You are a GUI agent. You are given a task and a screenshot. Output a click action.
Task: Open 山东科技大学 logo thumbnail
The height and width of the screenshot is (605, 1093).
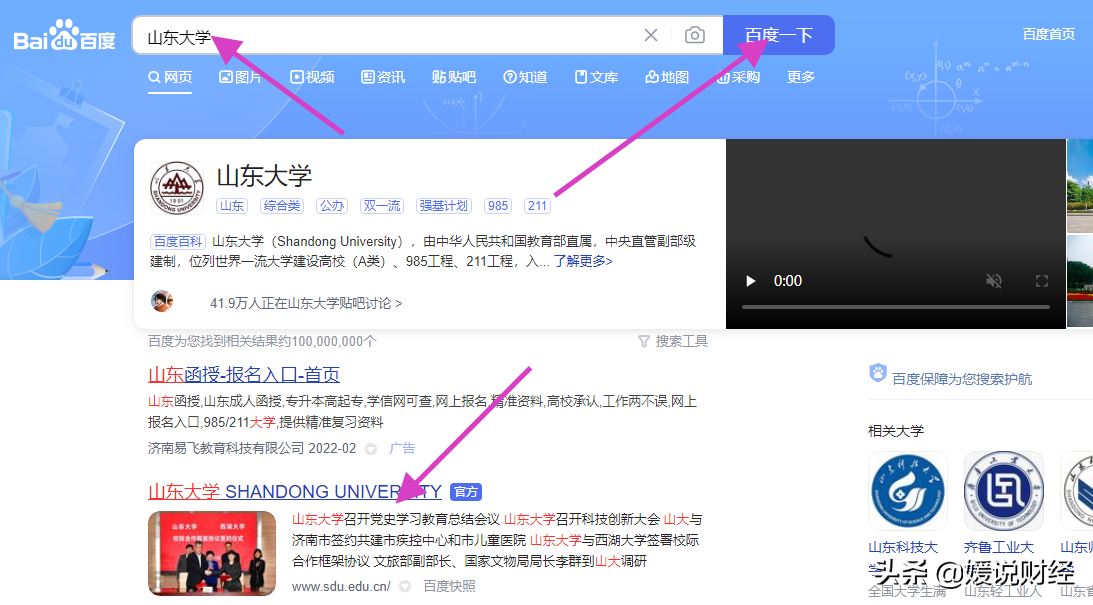pyautogui.click(x=908, y=491)
